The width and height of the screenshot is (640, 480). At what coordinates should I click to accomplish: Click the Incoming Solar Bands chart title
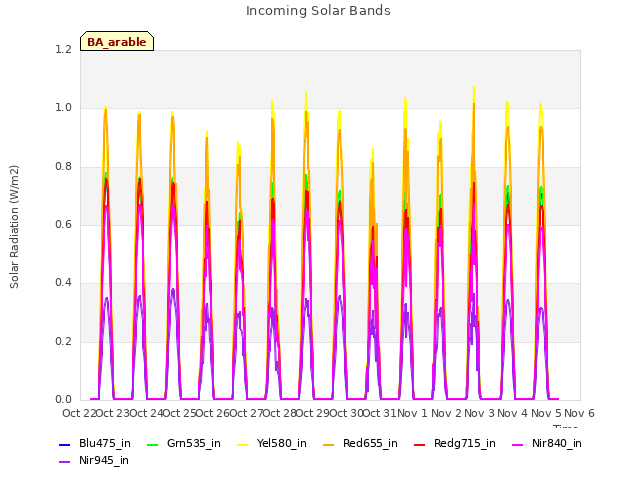tap(318, 11)
